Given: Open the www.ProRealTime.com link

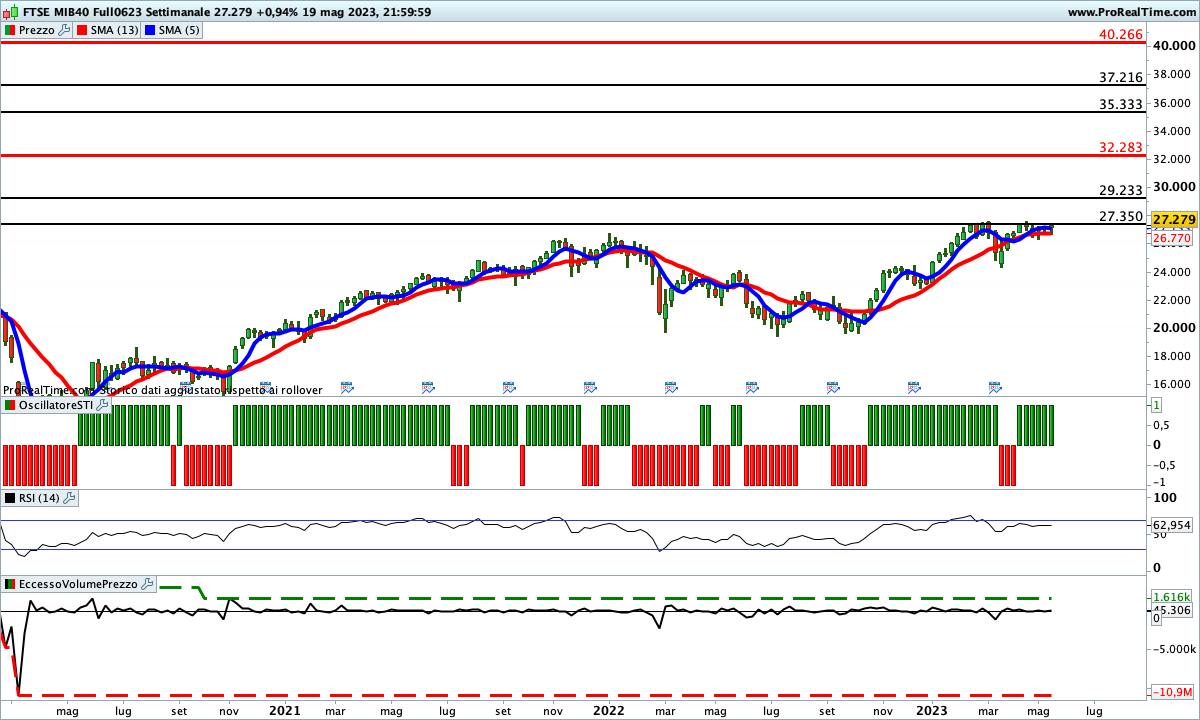Looking at the screenshot, I should (x=1131, y=12).
